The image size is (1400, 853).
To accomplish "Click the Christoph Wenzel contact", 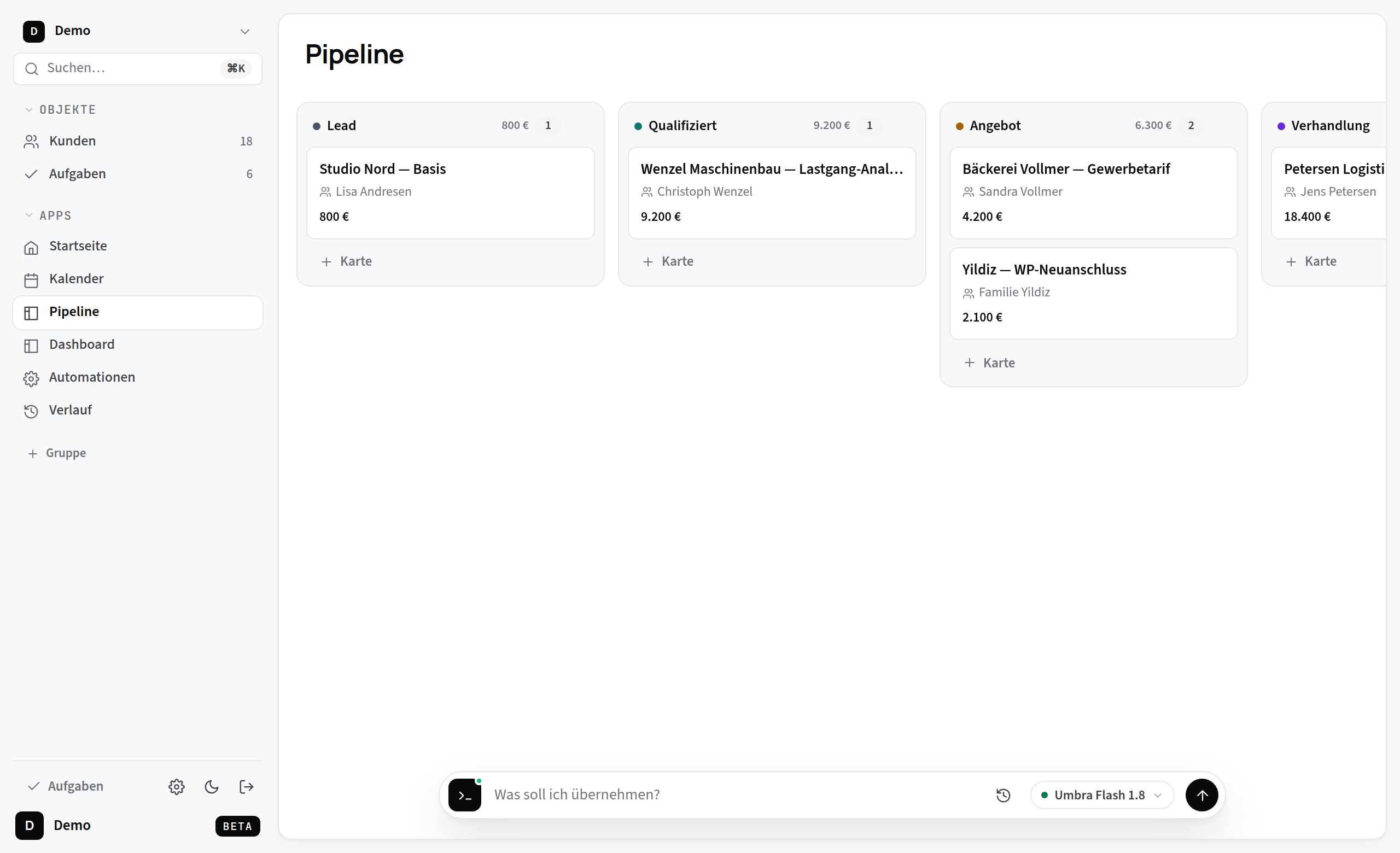I will [697, 192].
